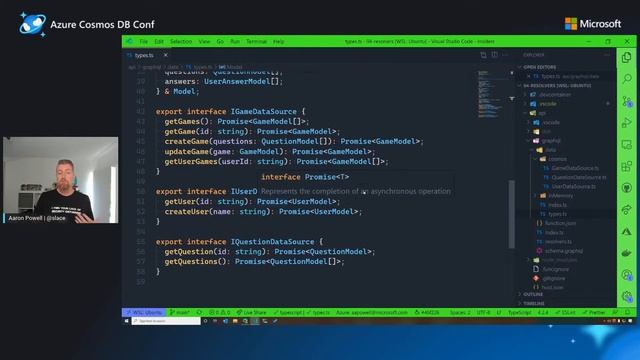Click the Azure account entry in the status bar
This screenshot has width=640, height=360.
[371, 312]
